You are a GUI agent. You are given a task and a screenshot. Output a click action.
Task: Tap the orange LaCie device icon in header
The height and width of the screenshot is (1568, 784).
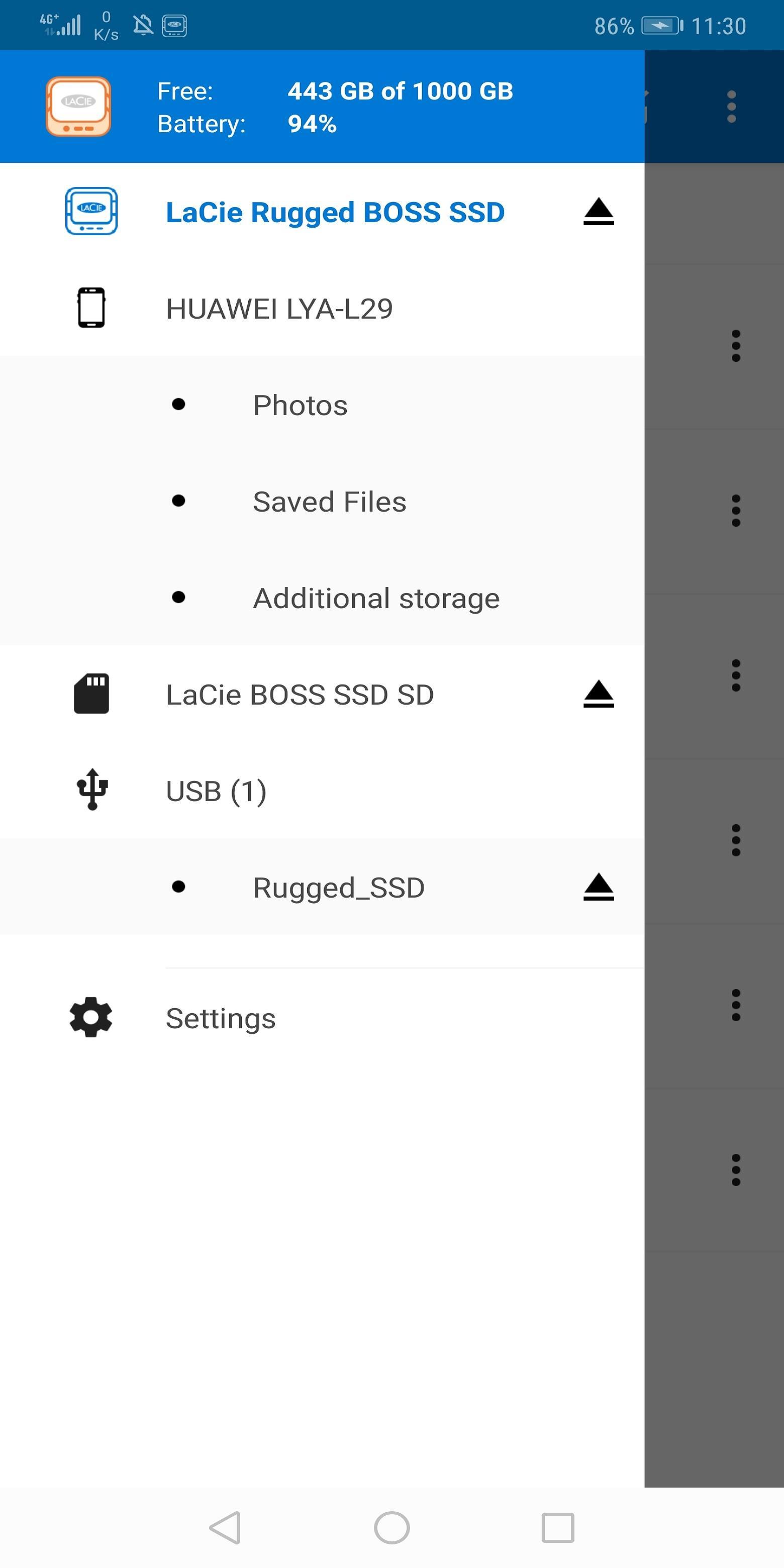(x=78, y=107)
